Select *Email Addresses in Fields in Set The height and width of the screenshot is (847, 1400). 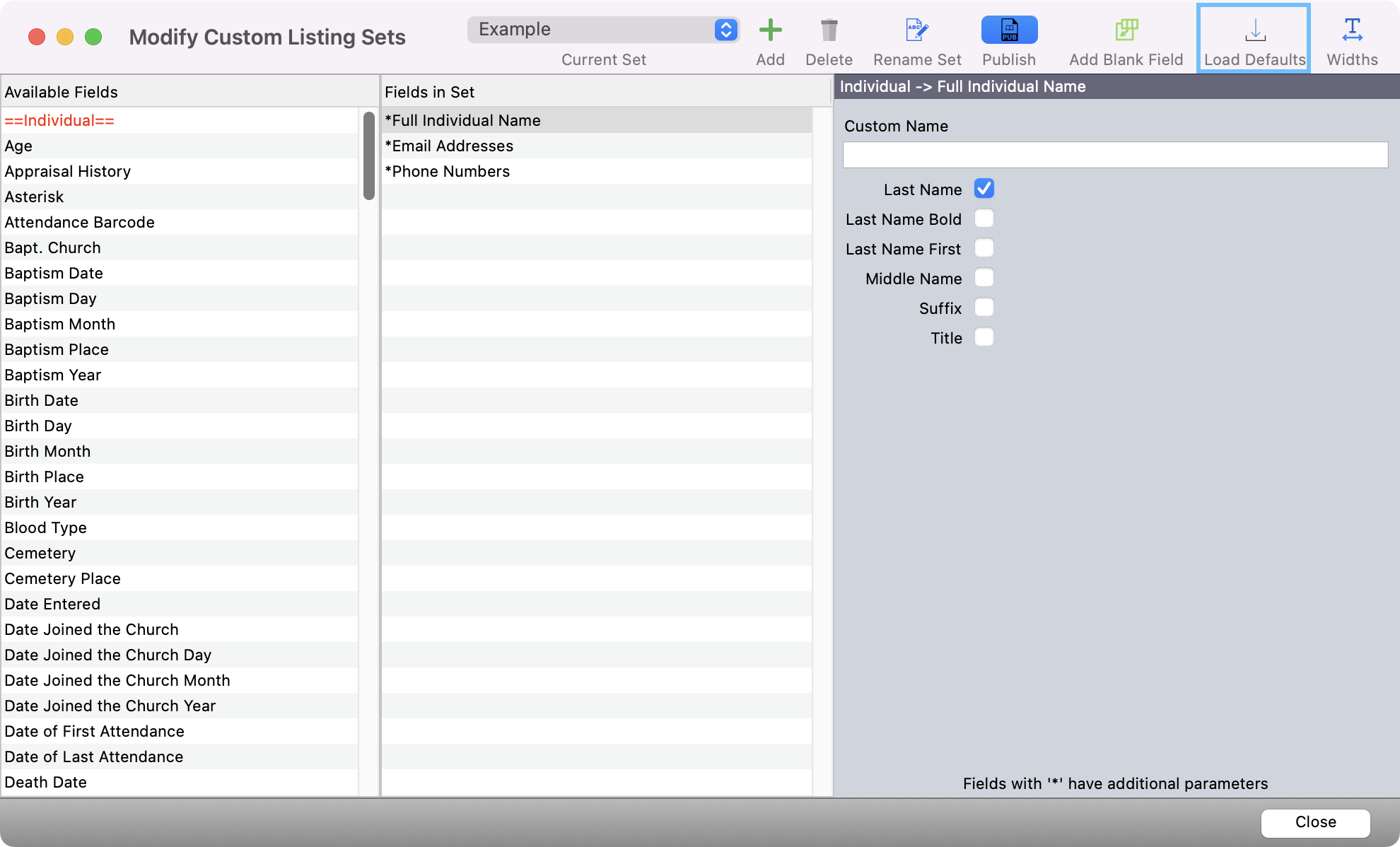[450, 146]
